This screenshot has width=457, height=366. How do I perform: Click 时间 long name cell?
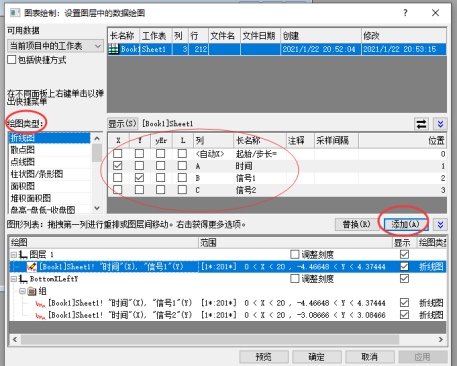(259, 166)
